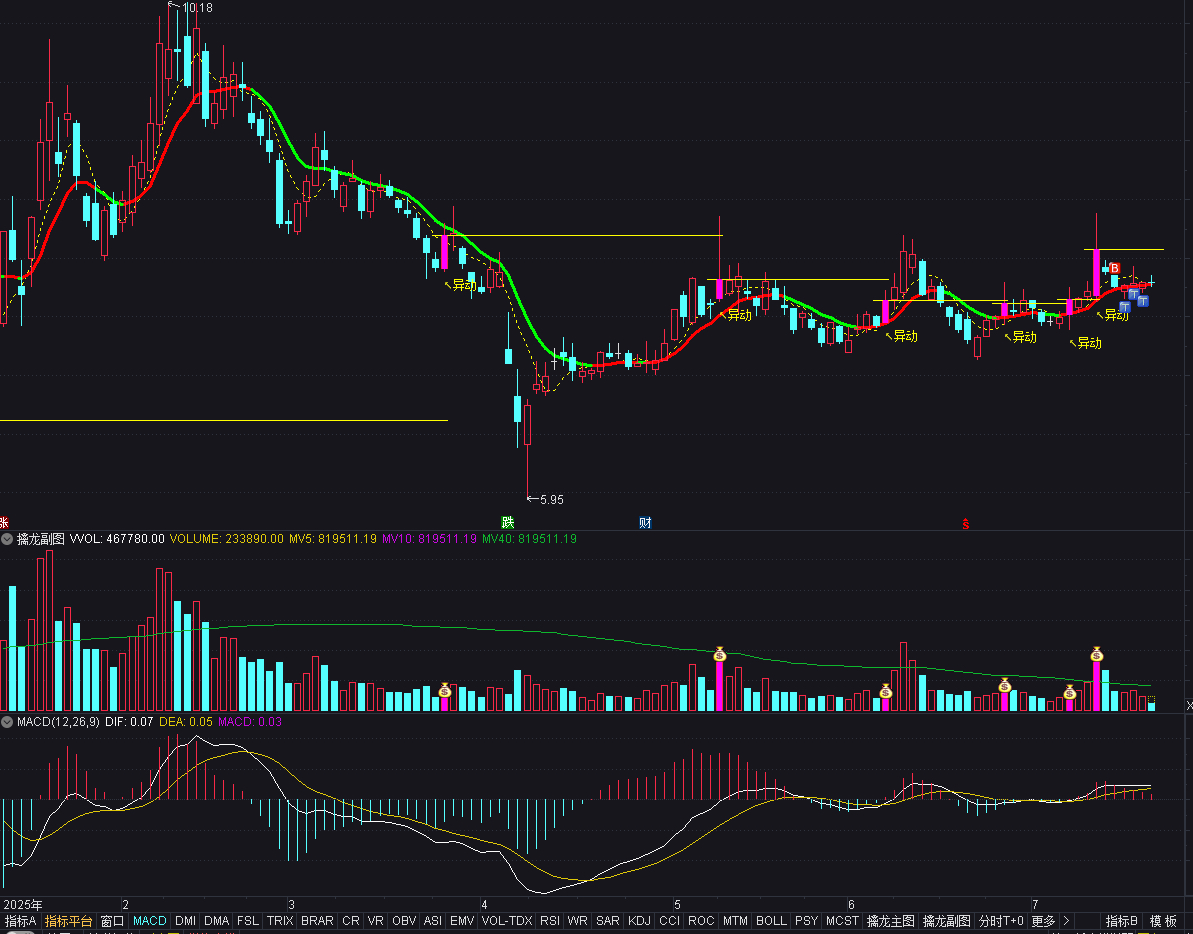Click the VOLUME: 233890.00 value

227,539
